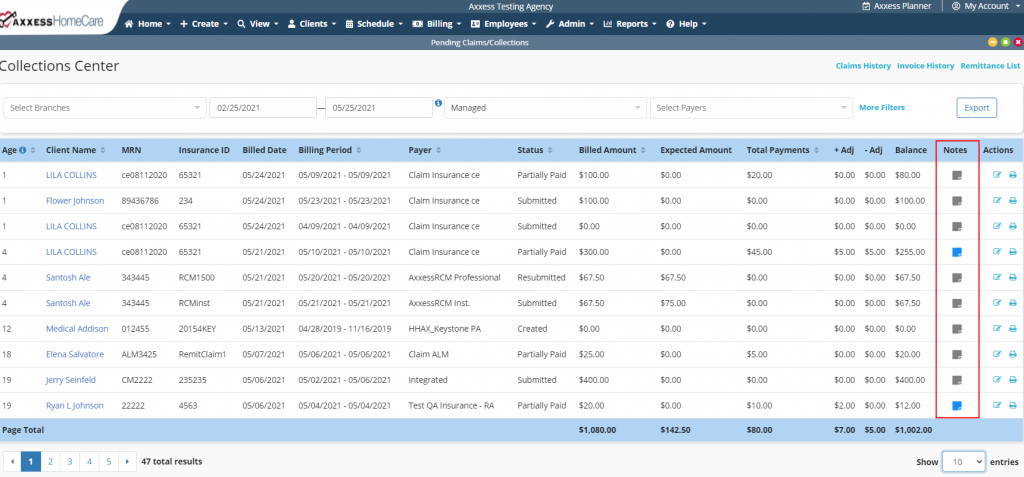Click the start date field 02/25/2021

tap(263, 108)
